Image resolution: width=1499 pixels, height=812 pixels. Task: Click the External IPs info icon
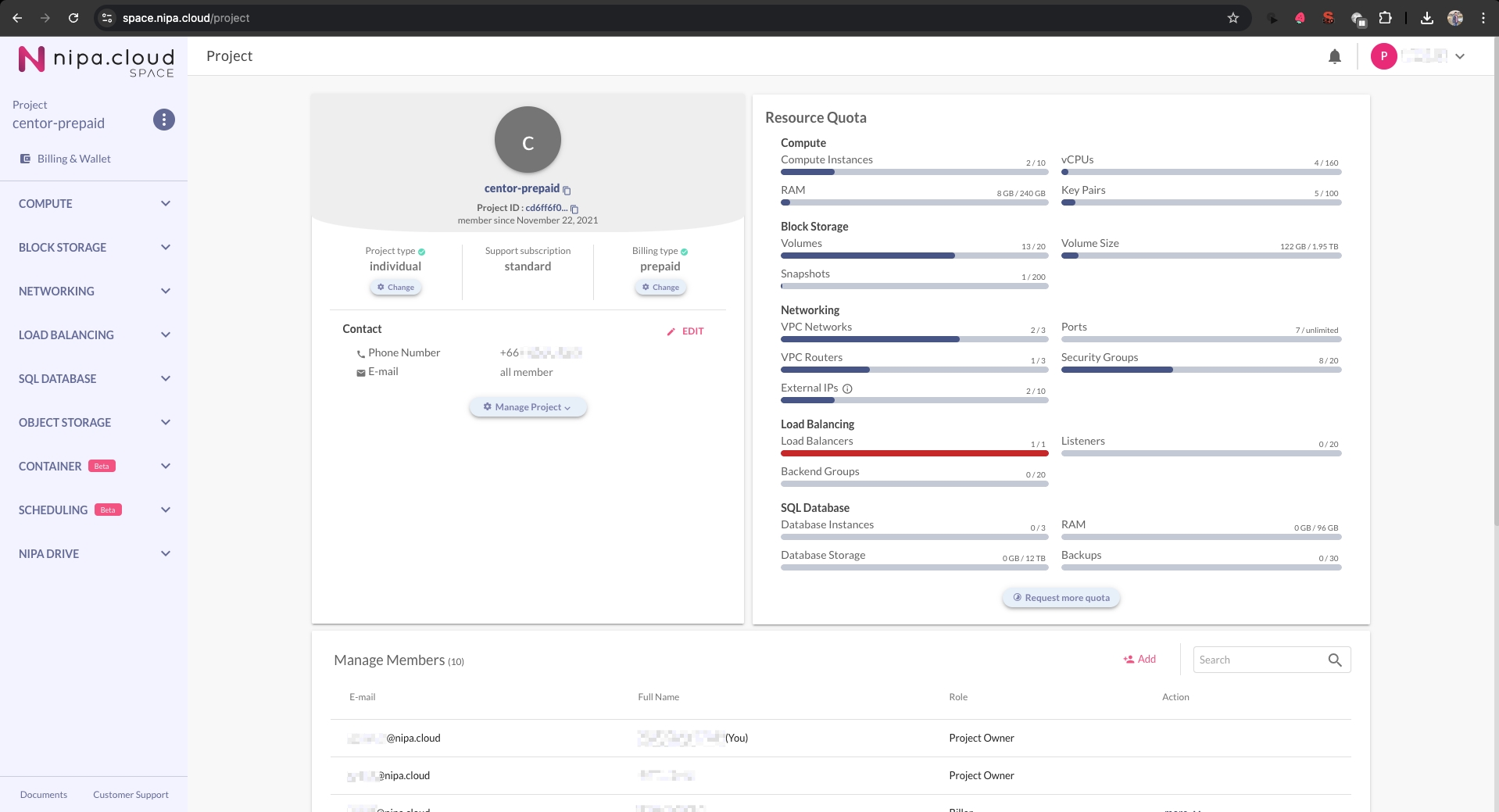[847, 388]
